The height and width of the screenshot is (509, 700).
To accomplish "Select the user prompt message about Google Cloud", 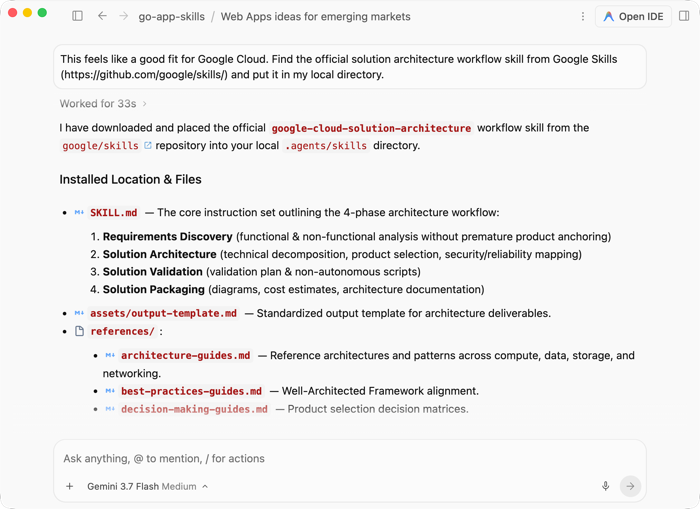I will [350, 67].
